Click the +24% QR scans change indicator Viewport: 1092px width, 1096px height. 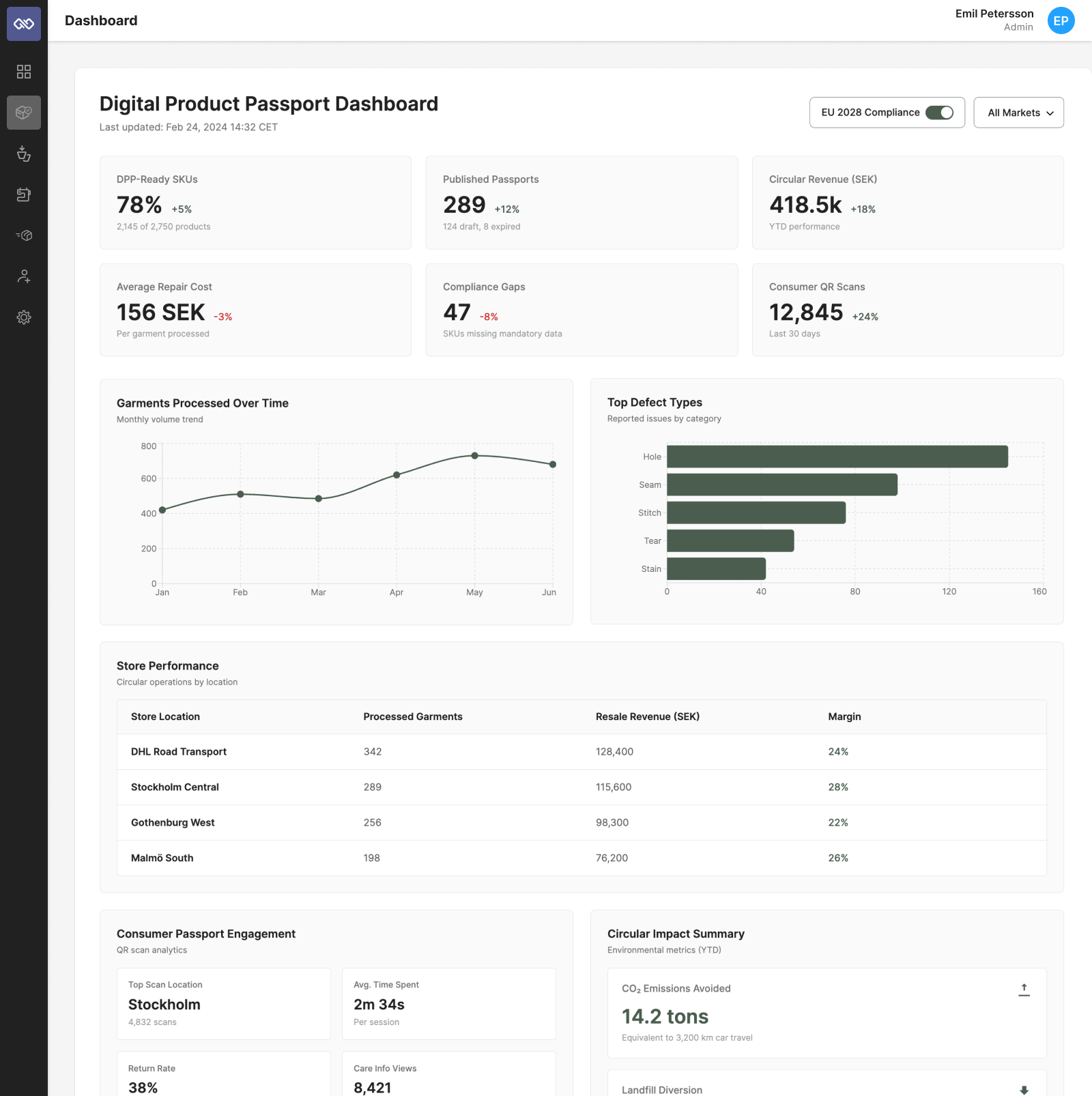(x=865, y=317)
